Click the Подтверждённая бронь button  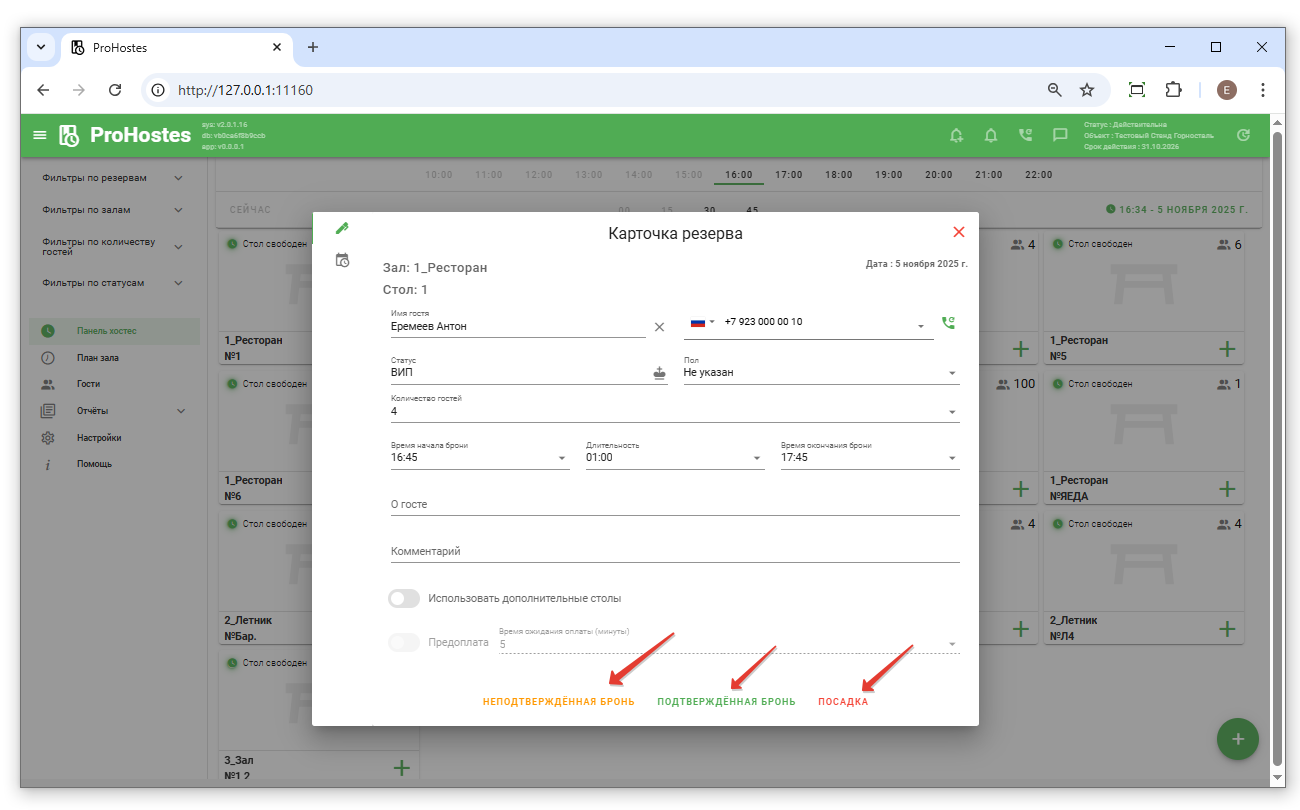pos(726,702)
